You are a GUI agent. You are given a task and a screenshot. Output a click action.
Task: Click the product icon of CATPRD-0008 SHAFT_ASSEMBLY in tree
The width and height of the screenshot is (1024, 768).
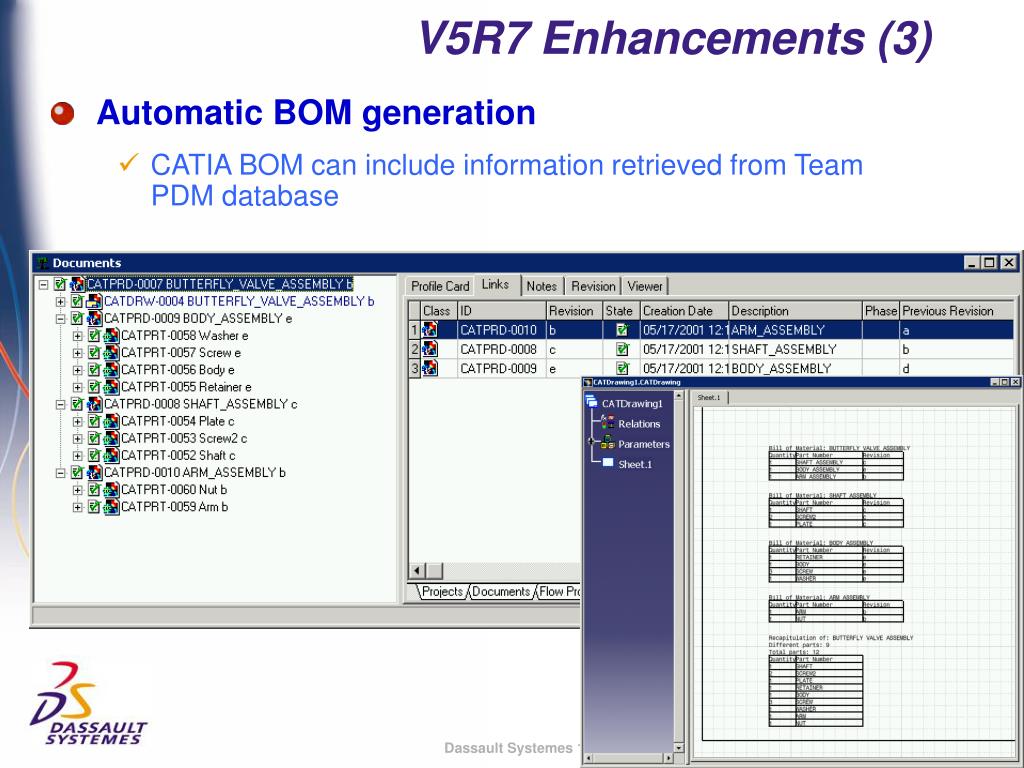coord(95,404)
